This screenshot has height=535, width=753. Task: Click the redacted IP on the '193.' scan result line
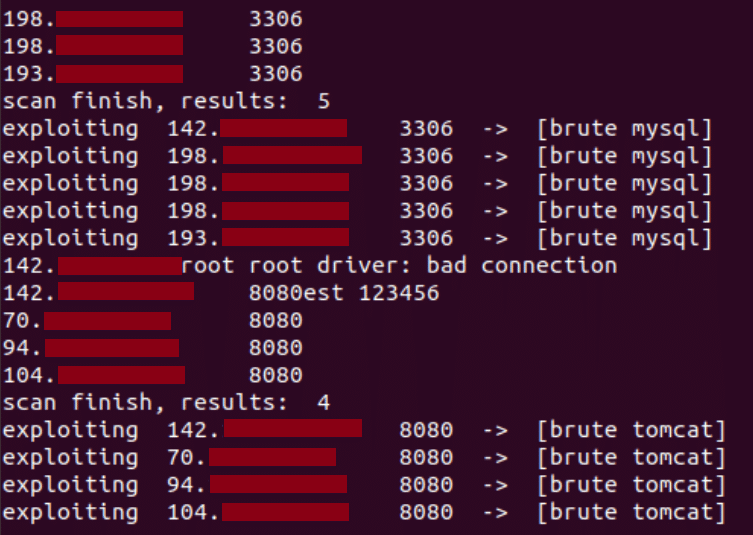point(119,74)
